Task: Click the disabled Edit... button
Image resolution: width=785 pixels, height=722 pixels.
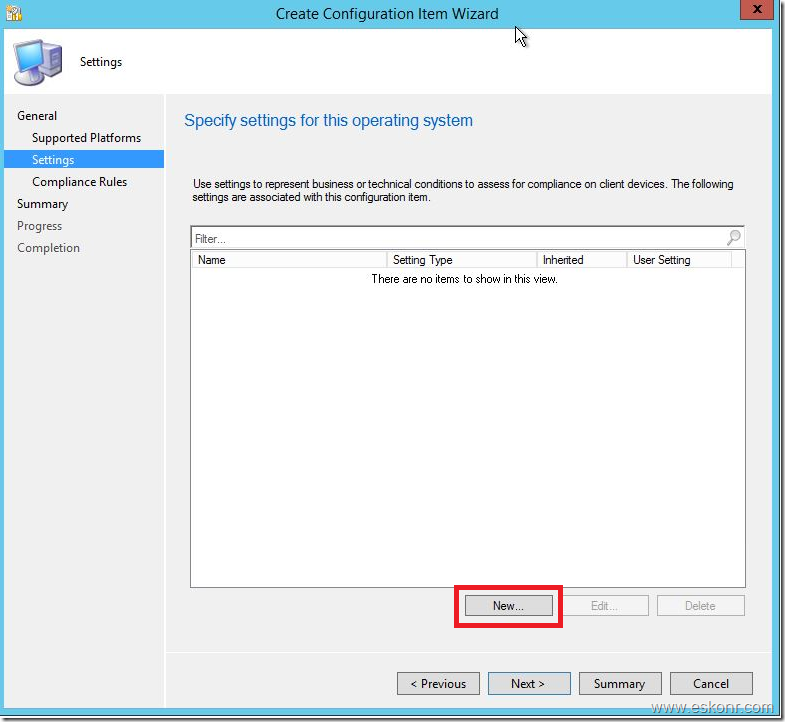Action: [x=604, y=606]
